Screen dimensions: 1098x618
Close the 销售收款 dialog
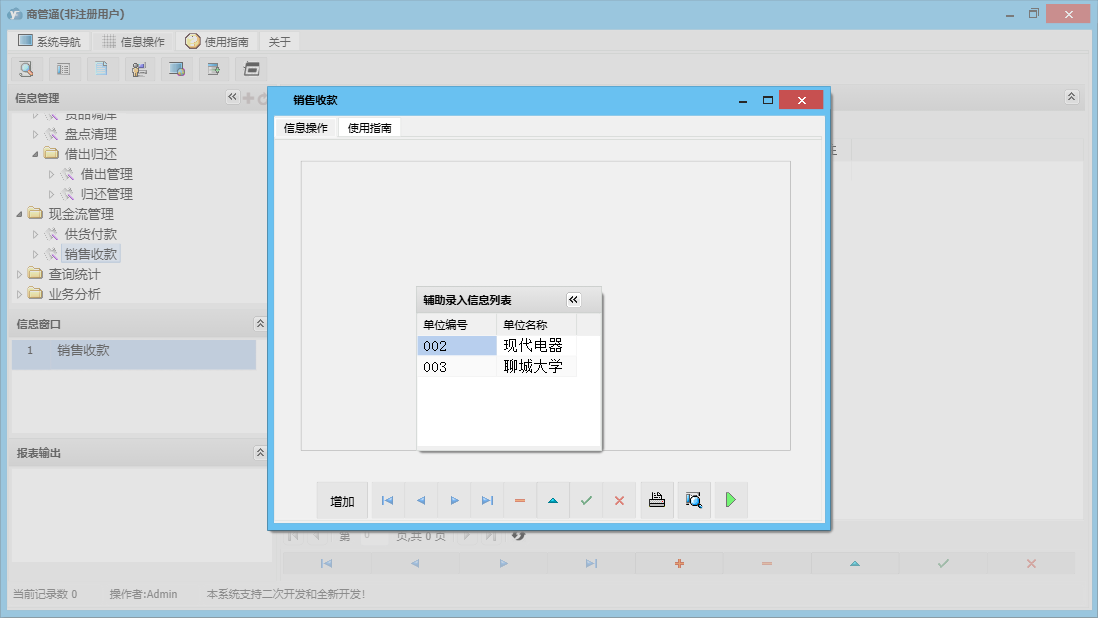(x=801, y=100)
